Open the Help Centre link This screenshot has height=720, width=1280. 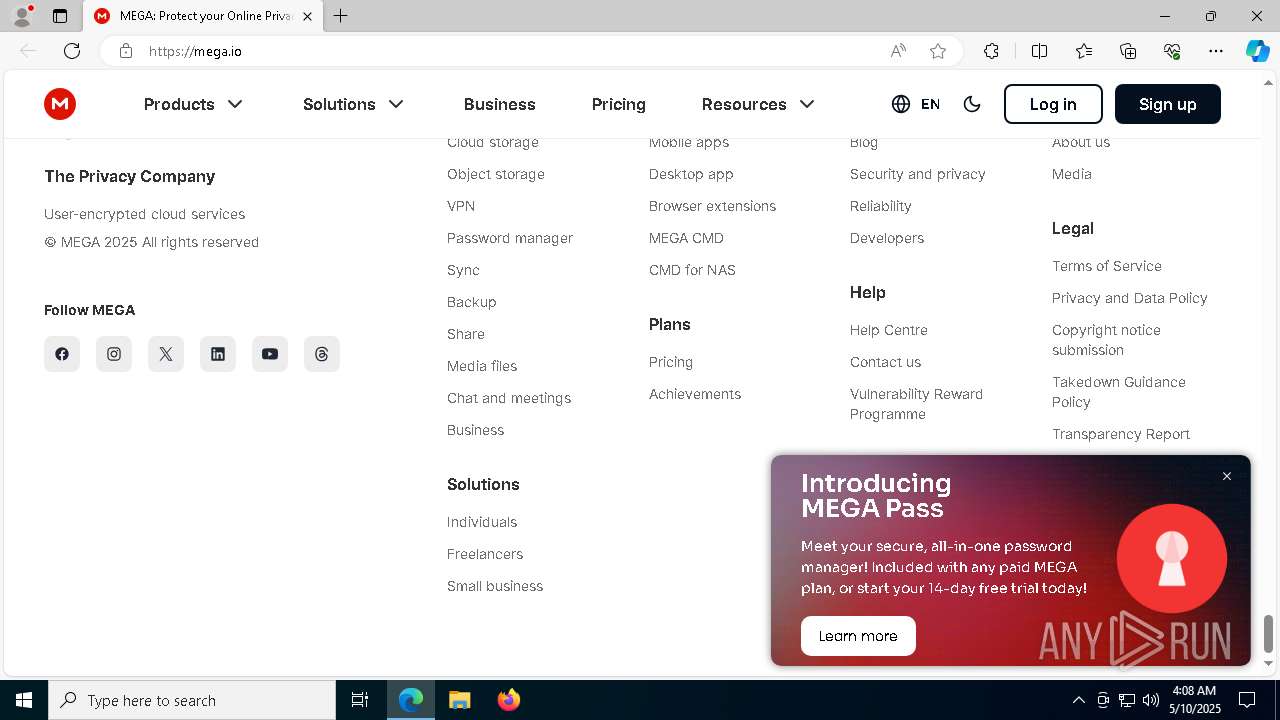pyautogui.click(x=889, y=330)
